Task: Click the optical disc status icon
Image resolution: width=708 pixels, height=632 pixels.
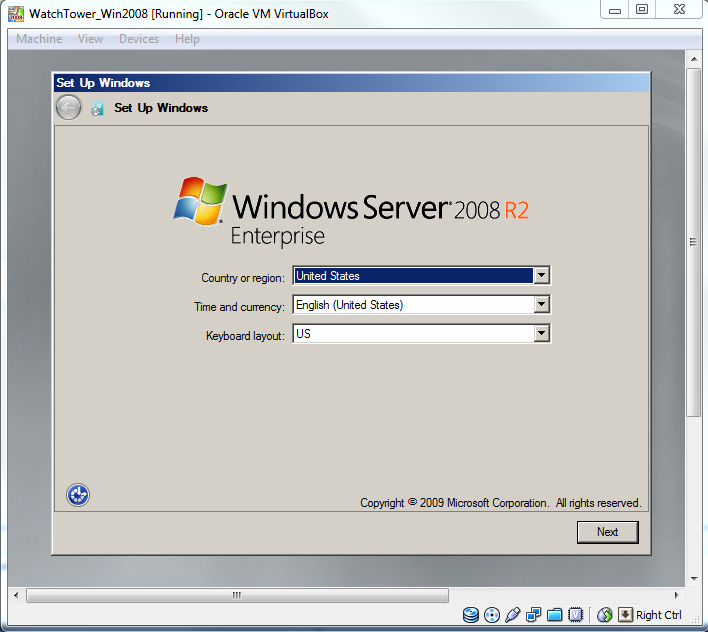Action: [492, 615]
